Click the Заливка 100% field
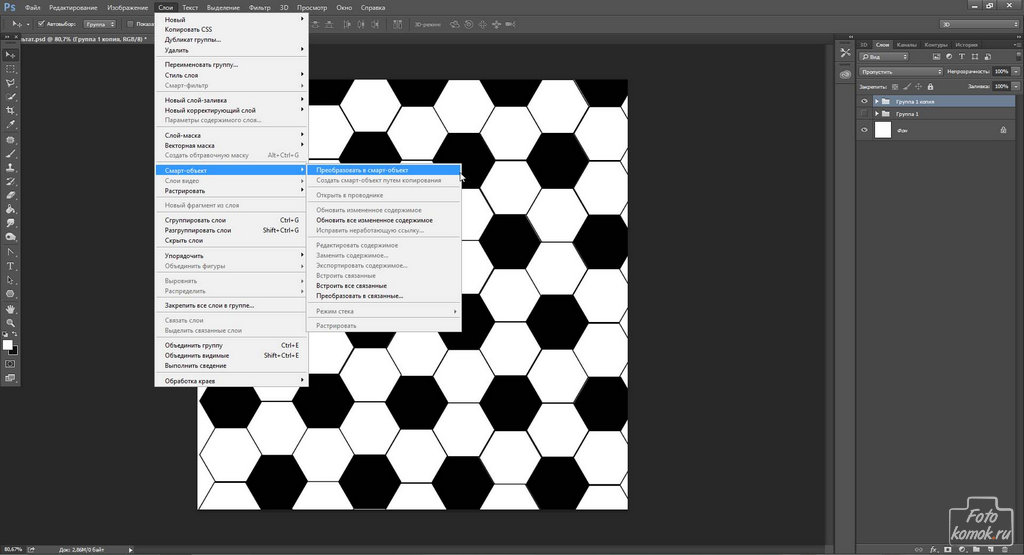 tap(1001, 86)
